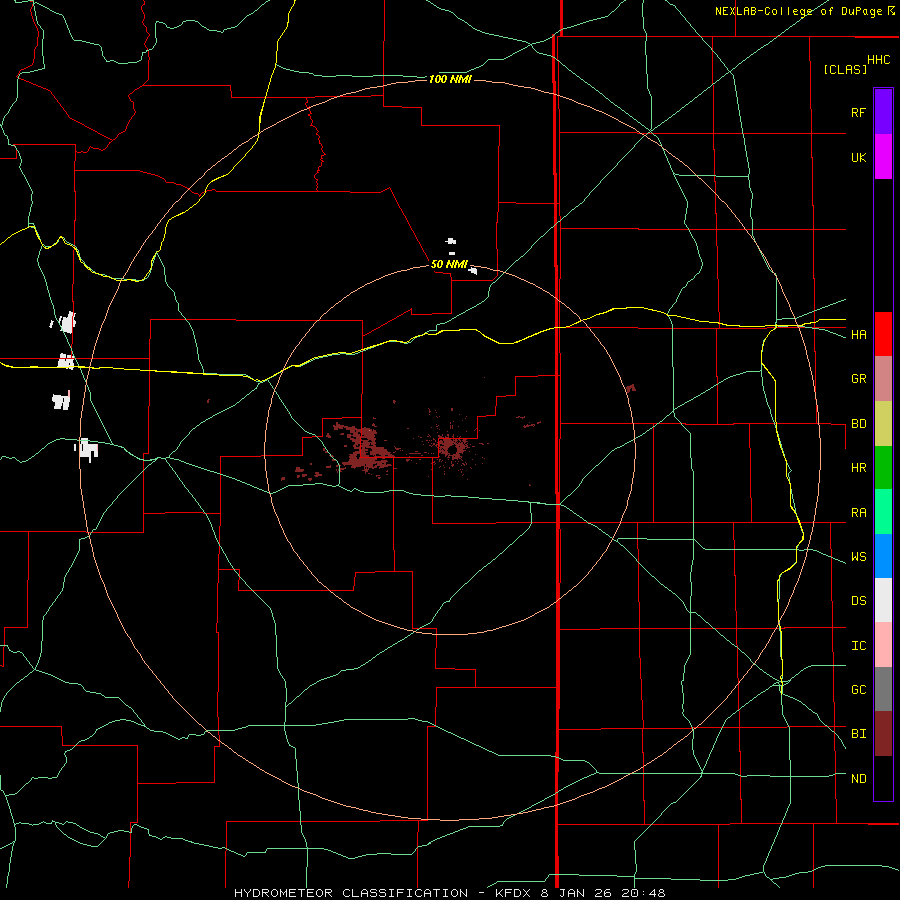900x900 pixels.
Task: Click the HR legend label
Action: [858, 468]
